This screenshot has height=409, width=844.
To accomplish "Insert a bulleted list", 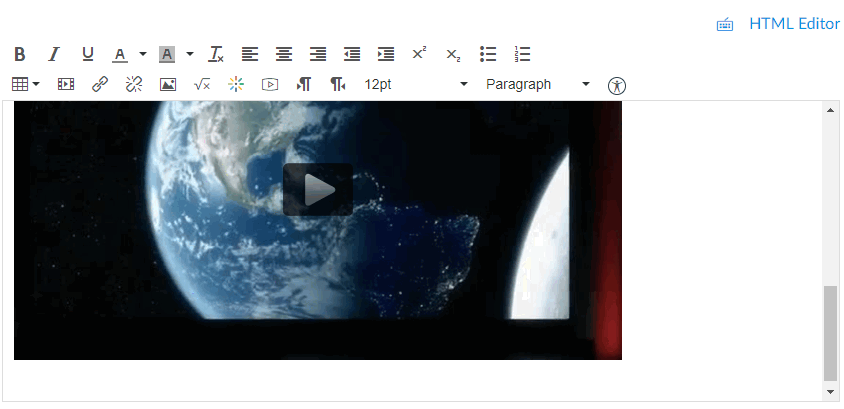I will tap(488, 54).
